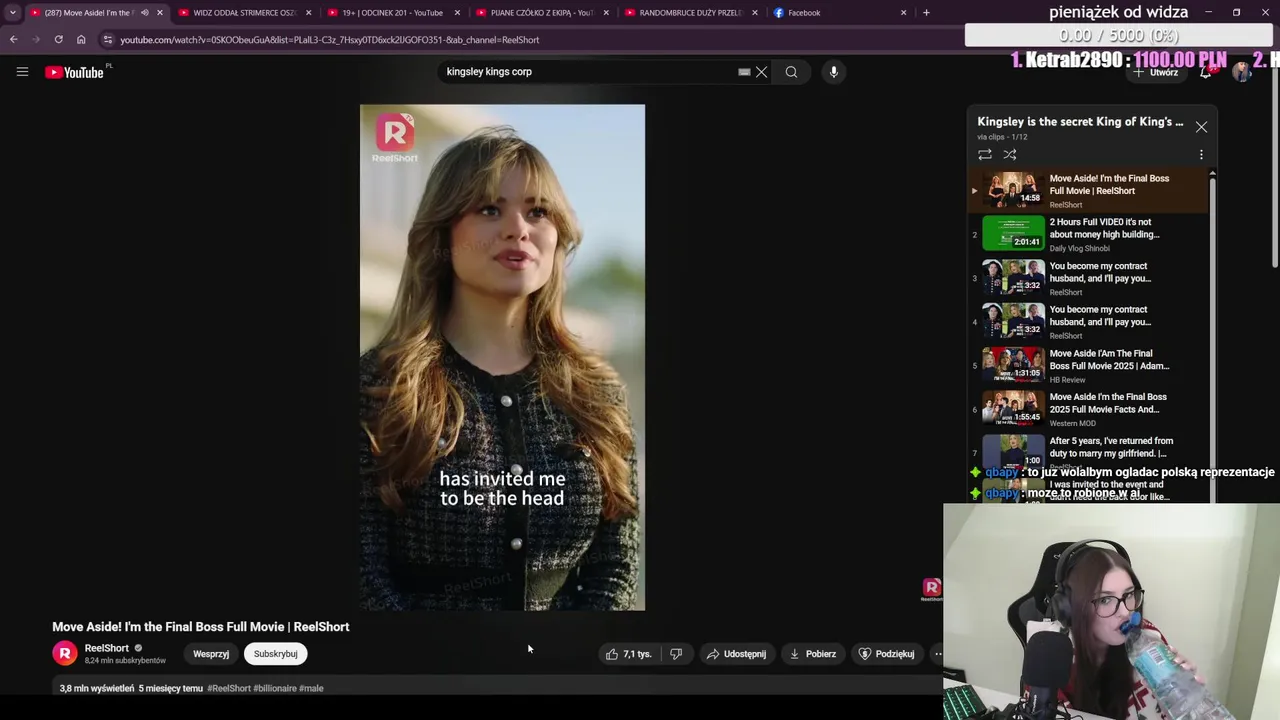The height and width of the screenshot is (720, 1280).
Task: Start voice search with the microphone
Action: pyautogui.click(x=833, y=72)
